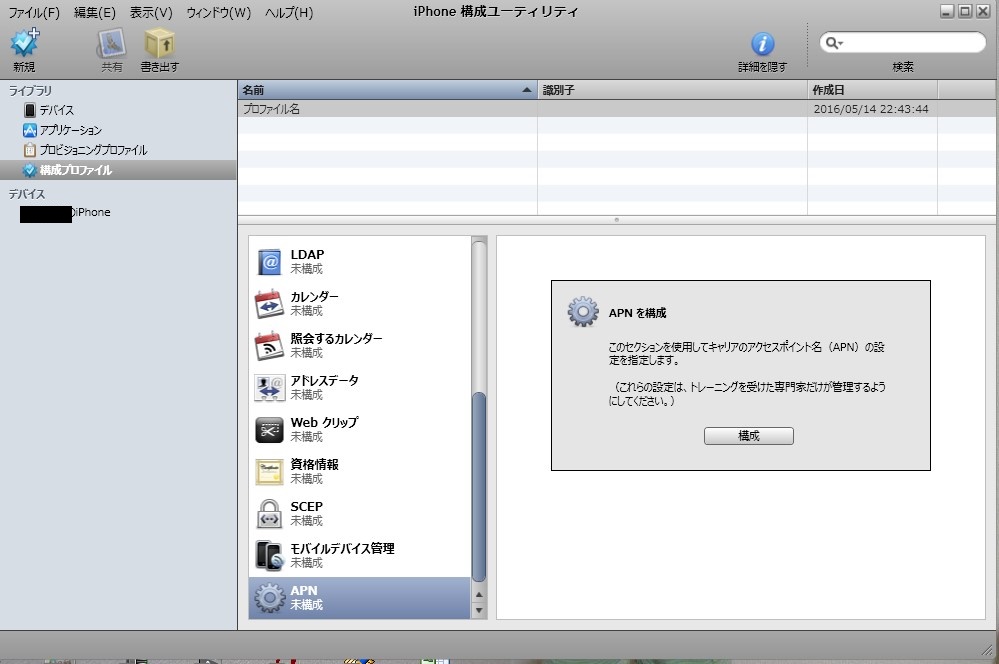Click the プロビジョニングプロファイル document icon
The image size is (999, 664).
(30, 150)
